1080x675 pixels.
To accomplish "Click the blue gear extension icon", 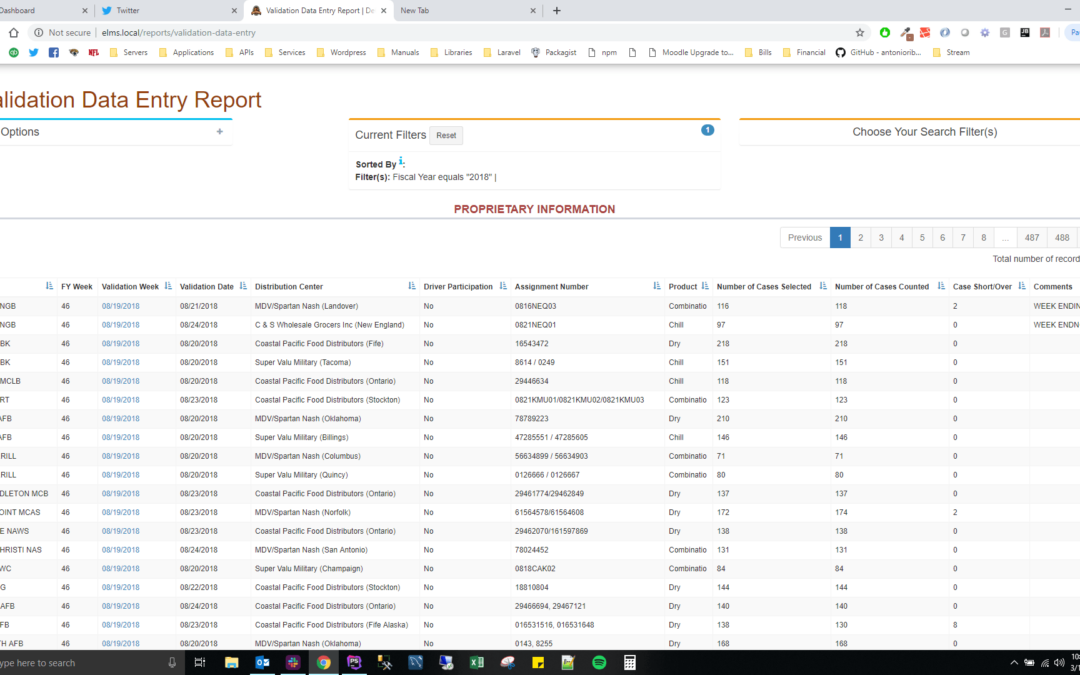I will 985,32.
